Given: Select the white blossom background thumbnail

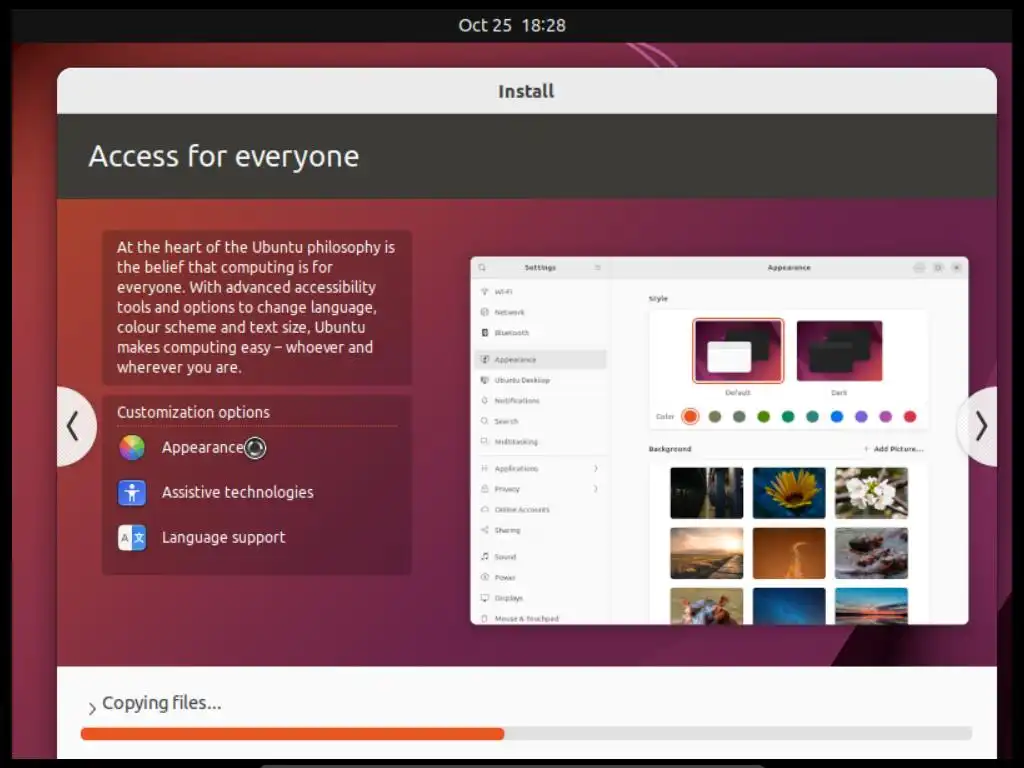Looking at the screenshot, I should pyautogui.click(x=871, y=493).
